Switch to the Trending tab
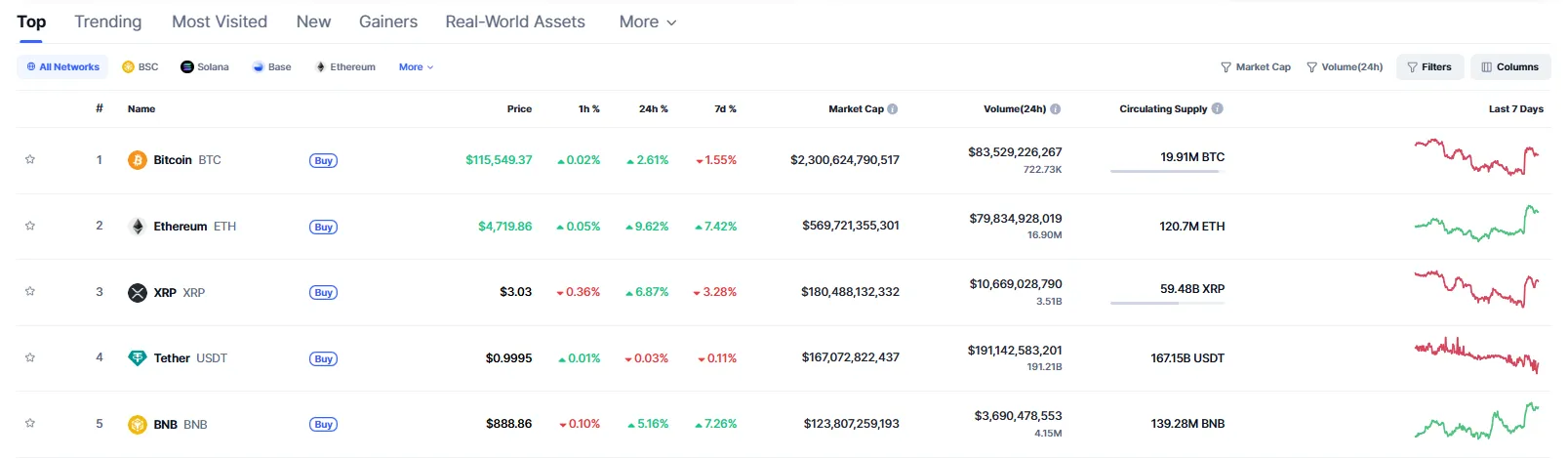The height and width of the screenshot is (459, 1568). (108, 21)
